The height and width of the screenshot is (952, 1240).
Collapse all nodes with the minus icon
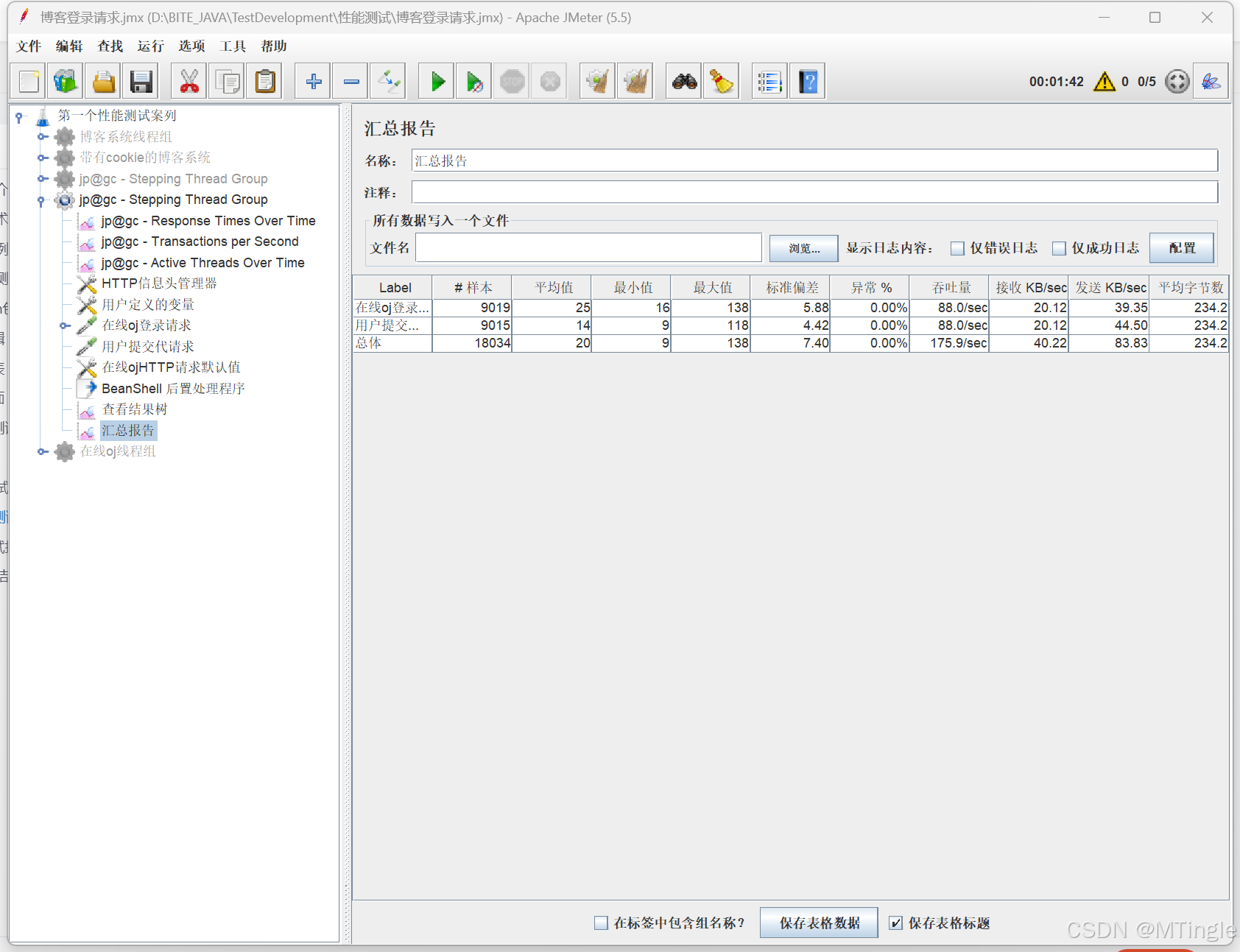point(351,81)
